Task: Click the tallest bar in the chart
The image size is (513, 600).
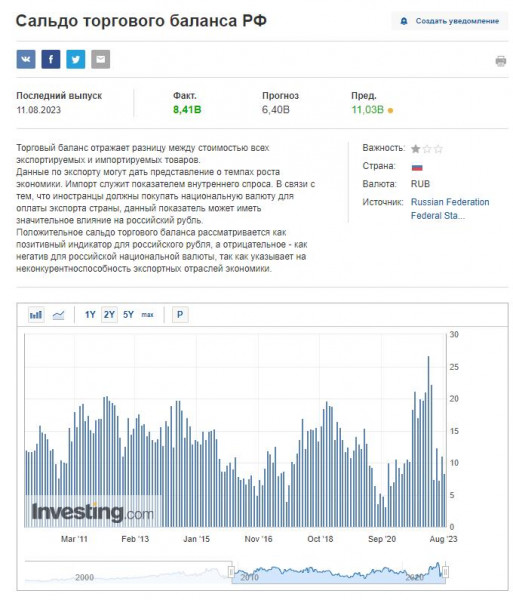Action: click(428, 442)
